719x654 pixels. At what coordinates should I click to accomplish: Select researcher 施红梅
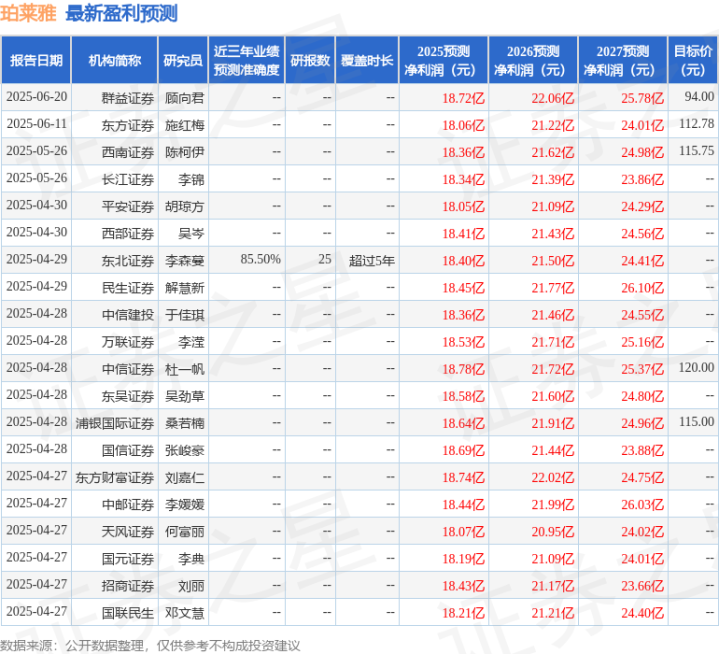(184, 125)
